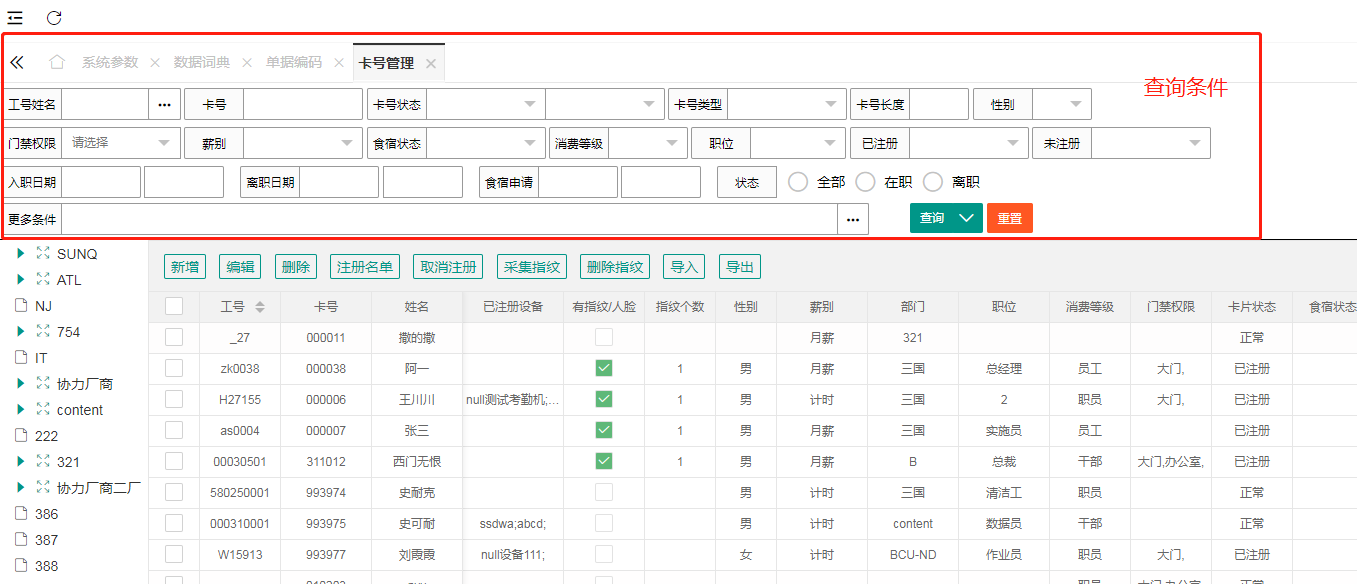Toggle the sidebar menu collapse icon
Screen dimensions: 1357x584
[x=15, y=17]
